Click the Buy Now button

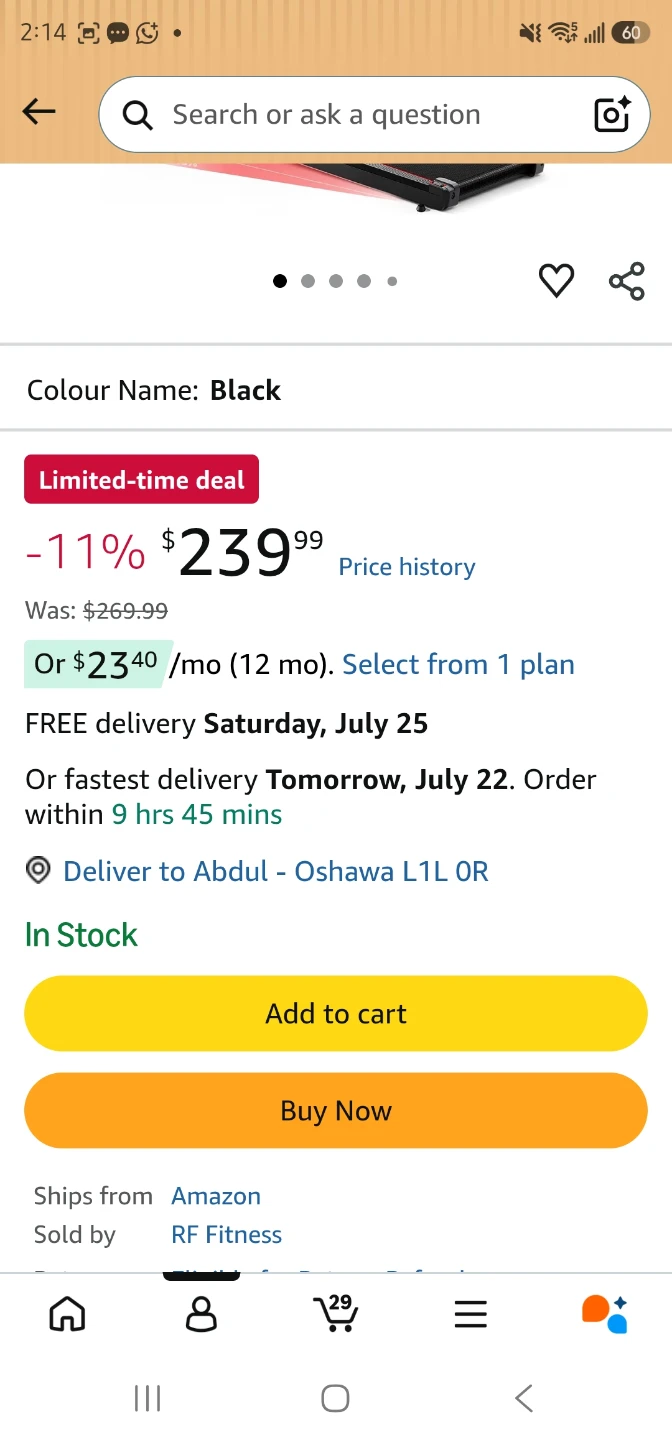pyautogui.click(x=336, y=1110)
